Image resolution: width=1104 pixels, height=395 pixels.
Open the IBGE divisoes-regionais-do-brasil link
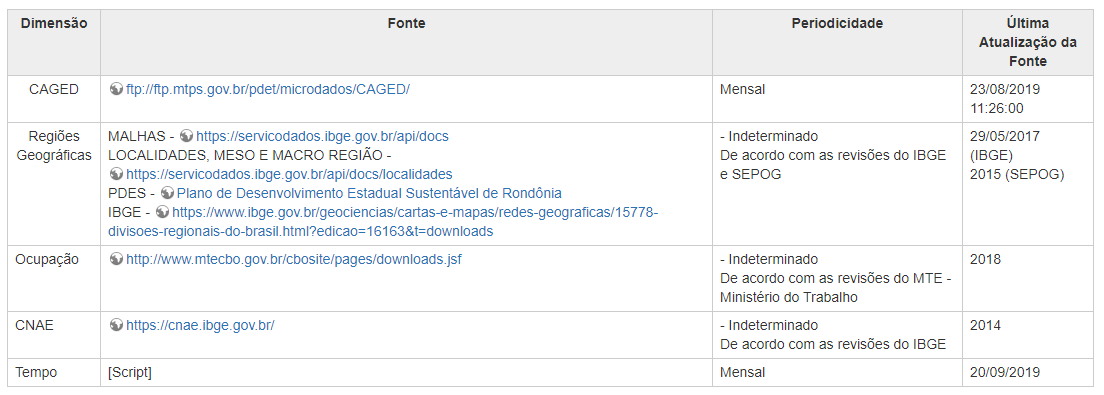(383, 221)
